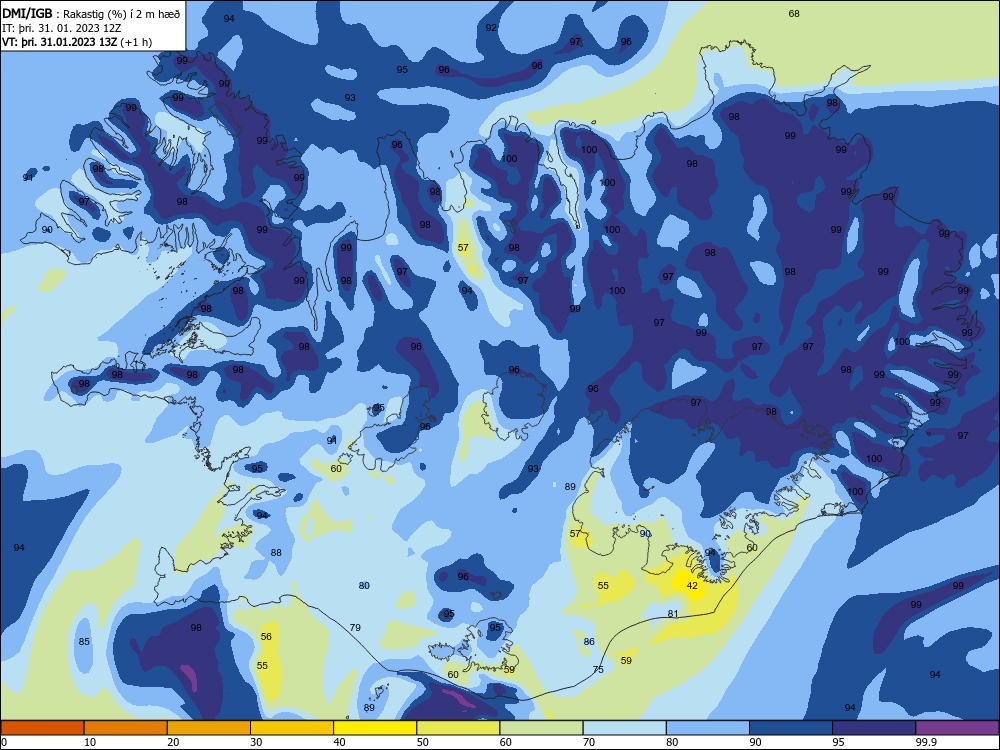The width and height of the screenshot is (1000, 750).
Task: Click the legend tick label '10'
Action: pyautogui.click(x=90, y=742)
